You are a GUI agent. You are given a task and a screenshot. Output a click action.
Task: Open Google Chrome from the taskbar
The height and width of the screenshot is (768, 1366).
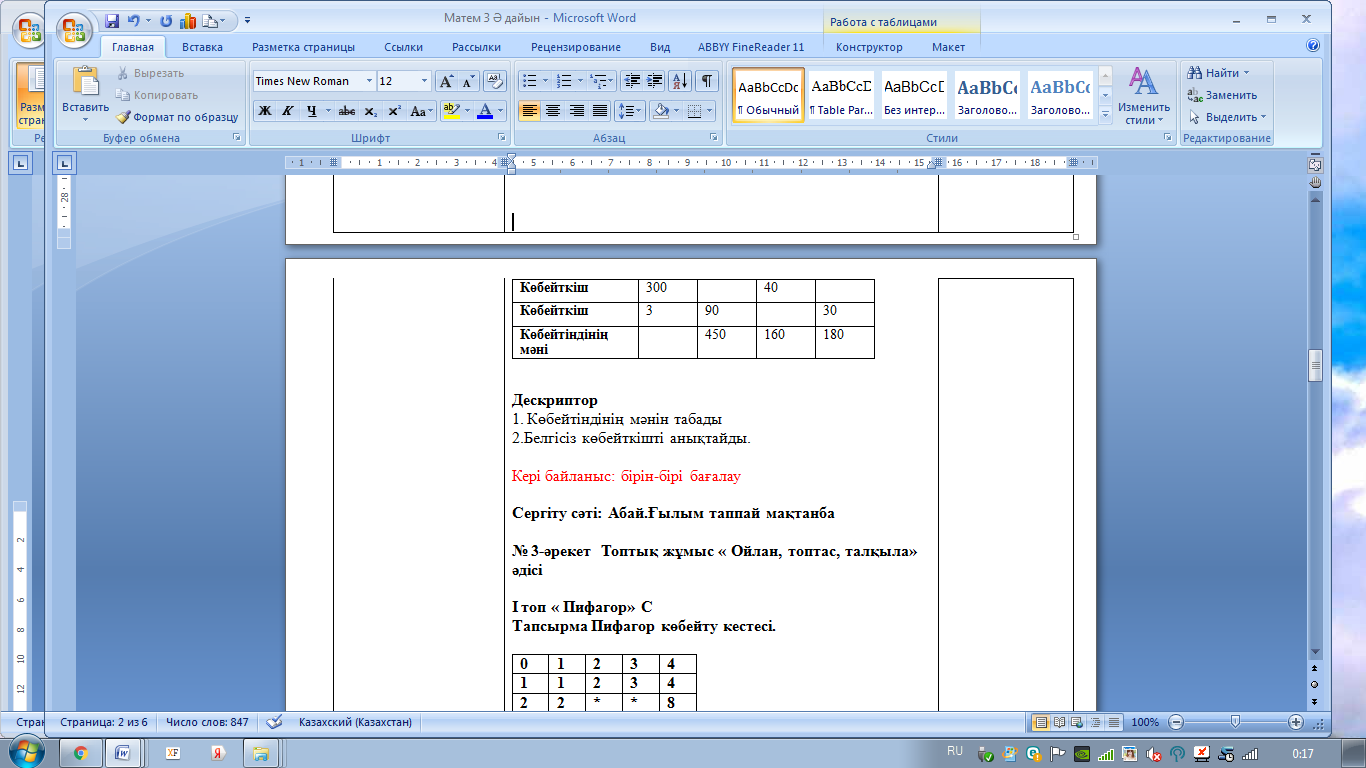(x=80, y=752)
